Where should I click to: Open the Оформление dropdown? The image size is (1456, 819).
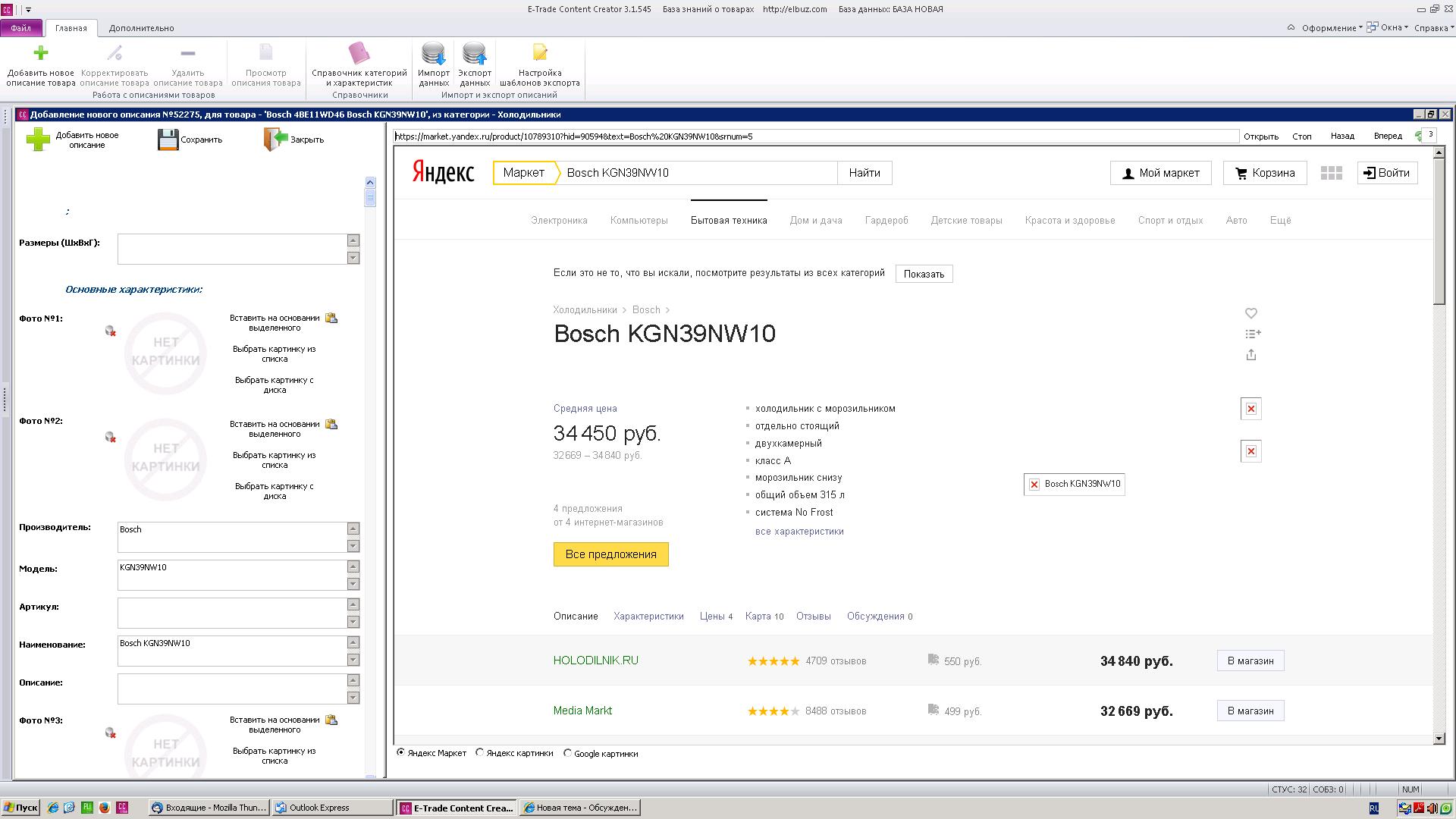1332,28
